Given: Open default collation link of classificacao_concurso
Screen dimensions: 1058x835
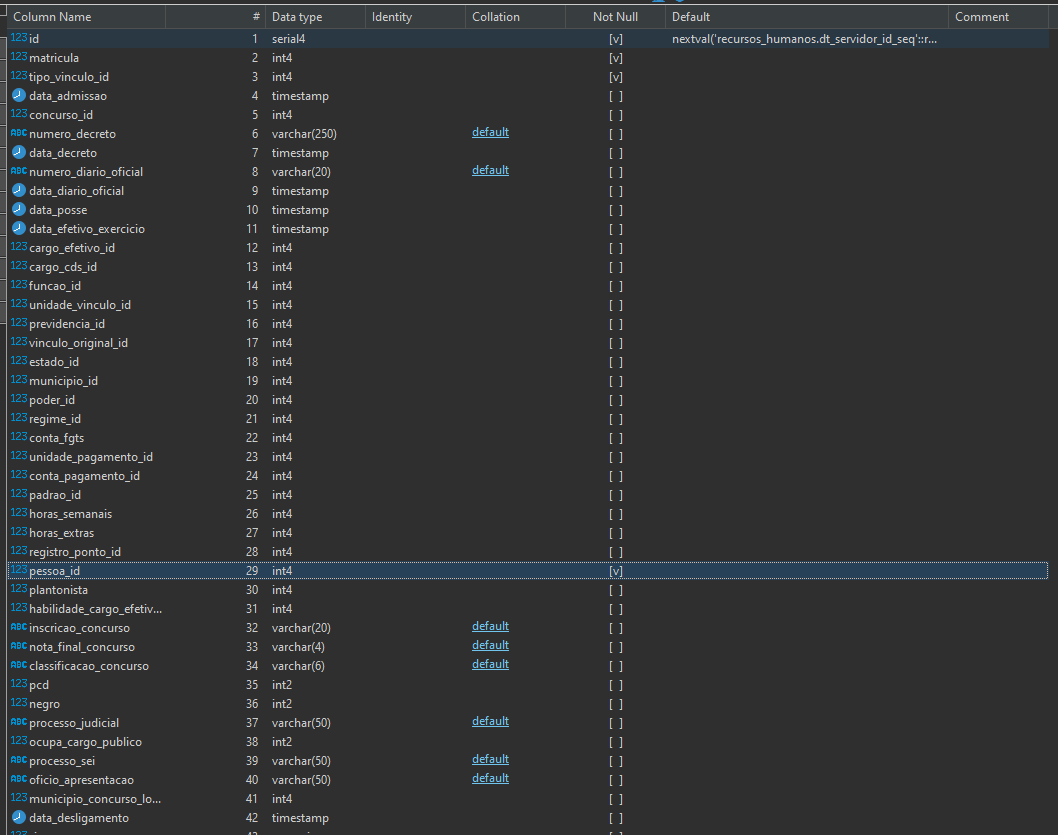Looking at the screenshot, I should tap(491, 664).
